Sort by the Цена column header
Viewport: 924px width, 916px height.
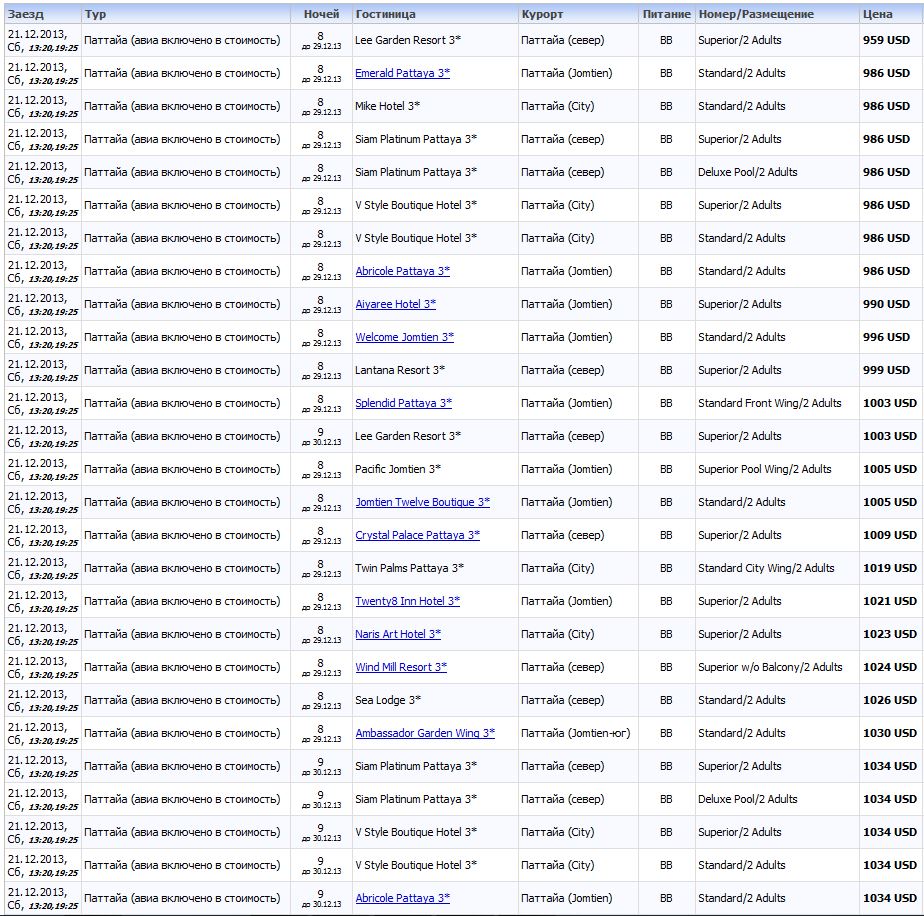tap(878, 14)
